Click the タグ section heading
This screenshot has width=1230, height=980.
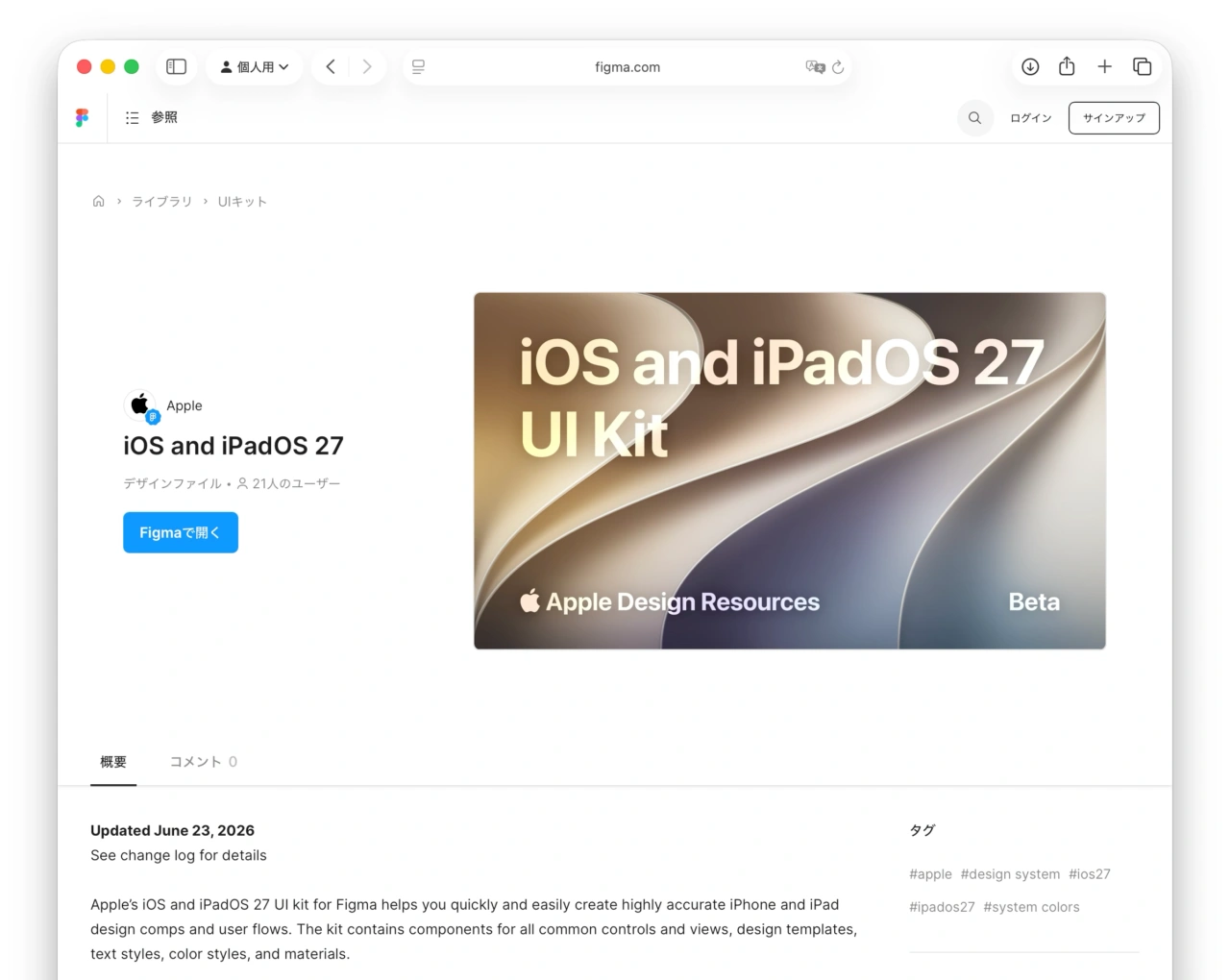coord(922,830)
